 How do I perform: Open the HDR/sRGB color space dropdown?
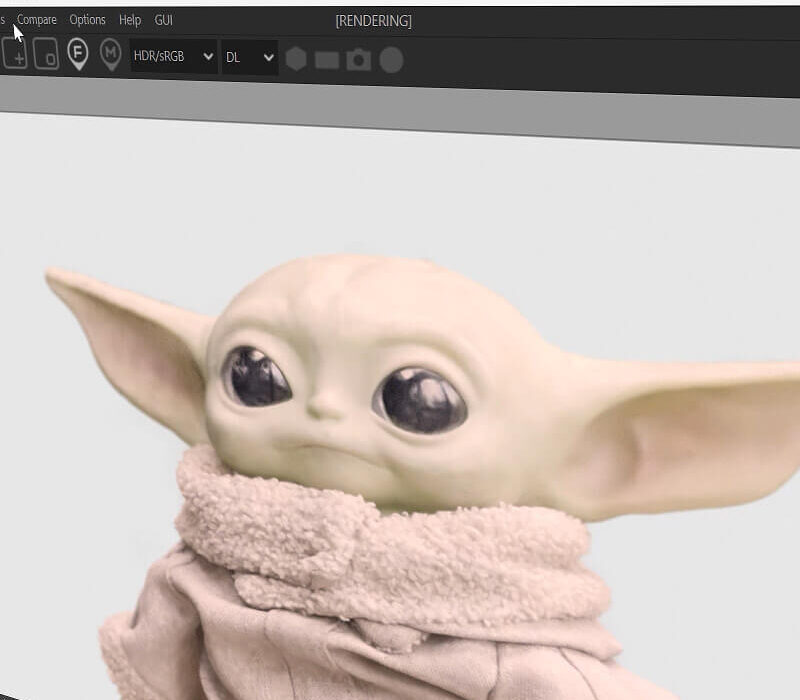click(x=173, y=56)
